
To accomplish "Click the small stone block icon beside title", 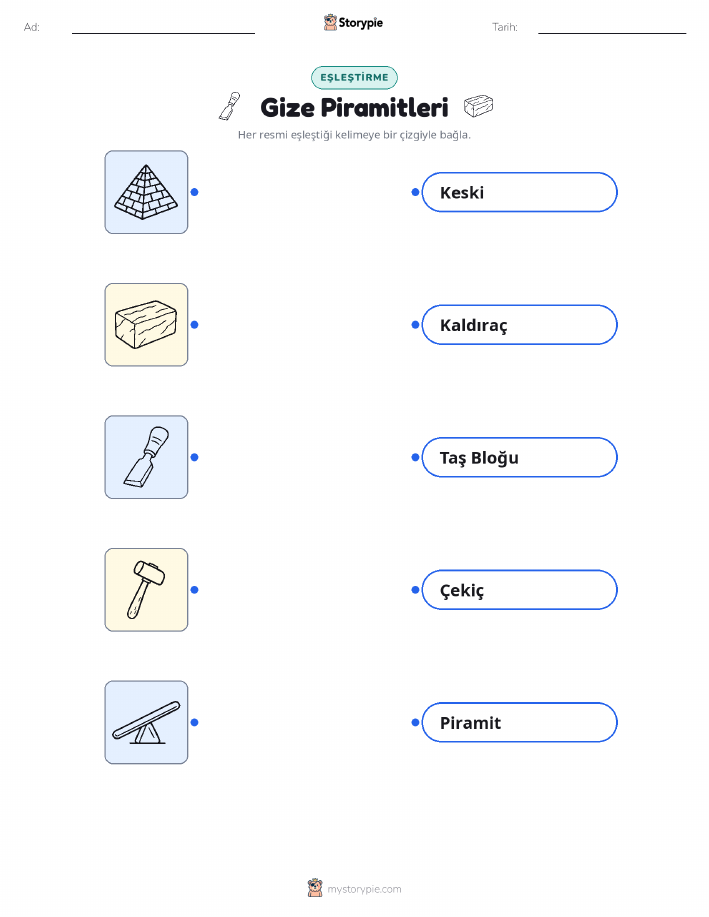I will tap(479, 106).
